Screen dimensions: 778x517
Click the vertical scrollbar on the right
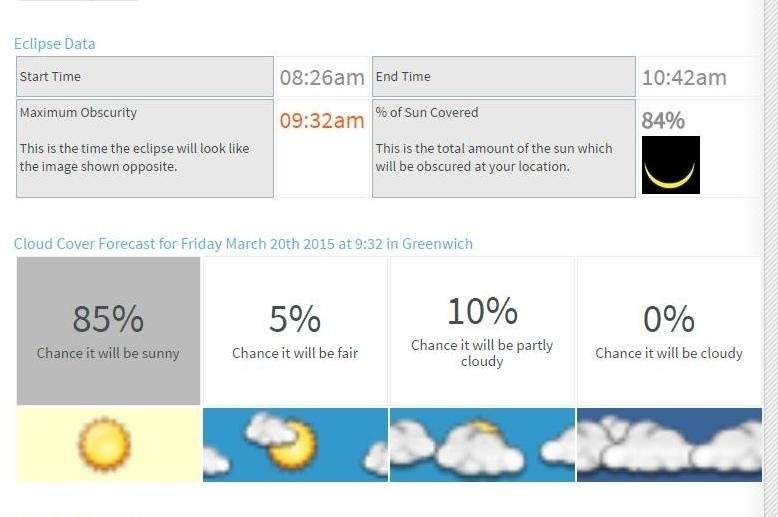770,250
